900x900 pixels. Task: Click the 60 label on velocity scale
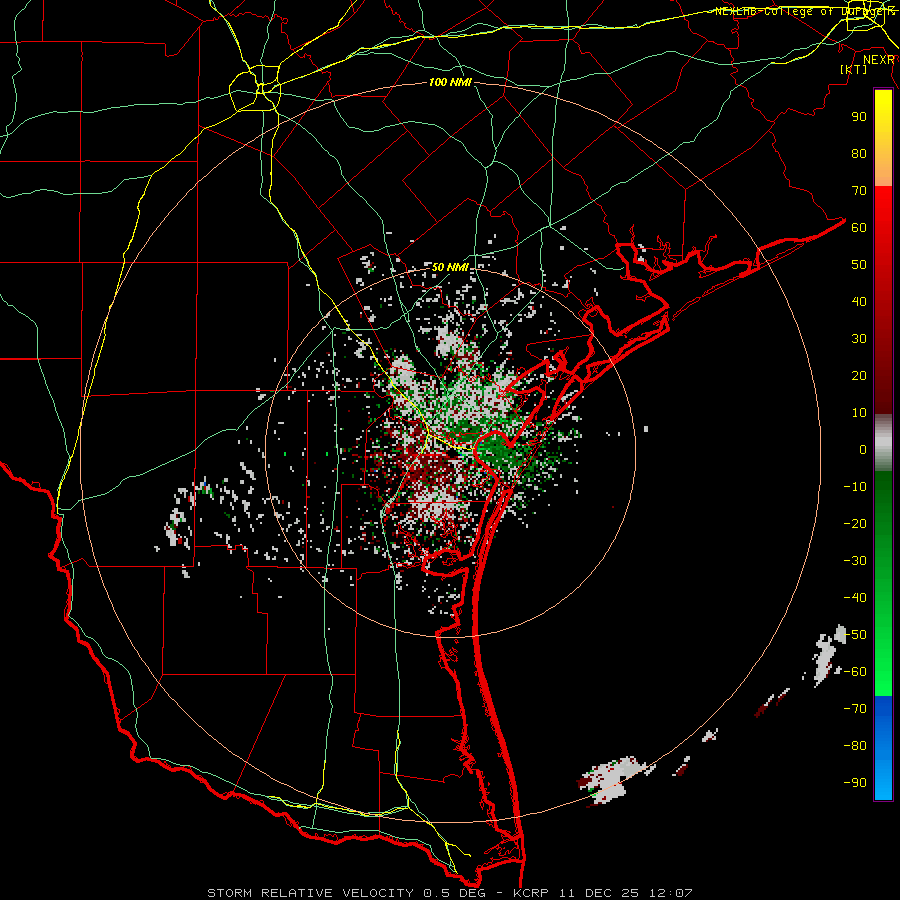point(859,228)
